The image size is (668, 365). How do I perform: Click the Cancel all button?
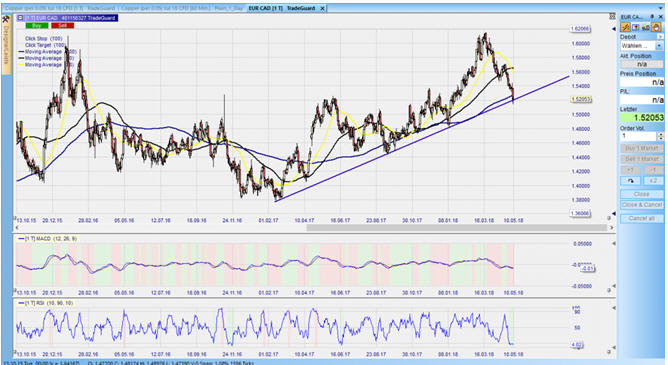(x=642, y=218)
